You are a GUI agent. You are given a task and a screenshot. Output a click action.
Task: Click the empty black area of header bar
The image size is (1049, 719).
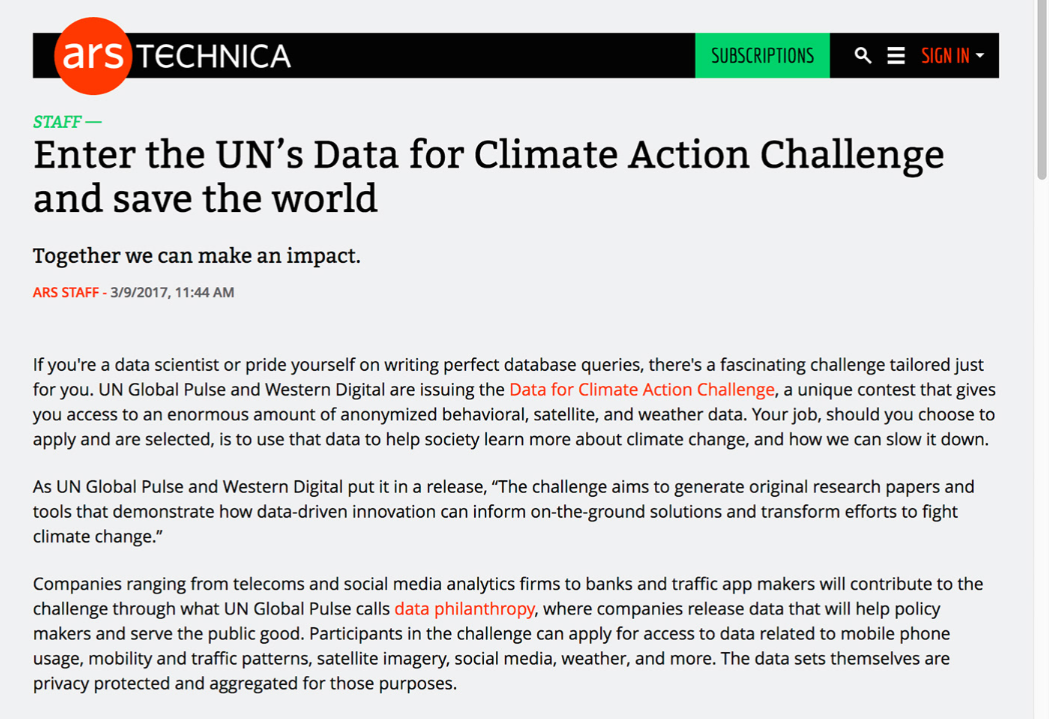coord(490,56)
